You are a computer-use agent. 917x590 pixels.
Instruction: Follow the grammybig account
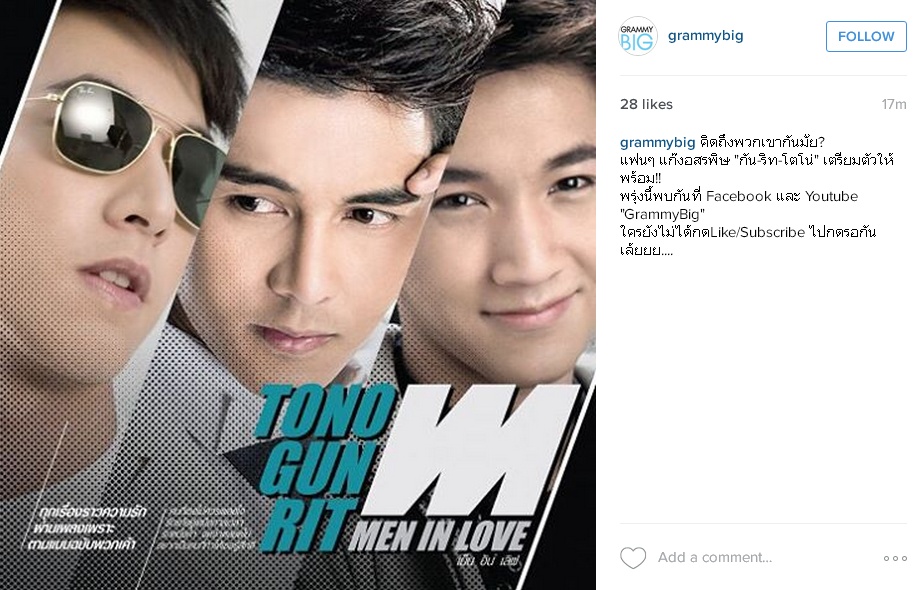(x=866, y=36)
